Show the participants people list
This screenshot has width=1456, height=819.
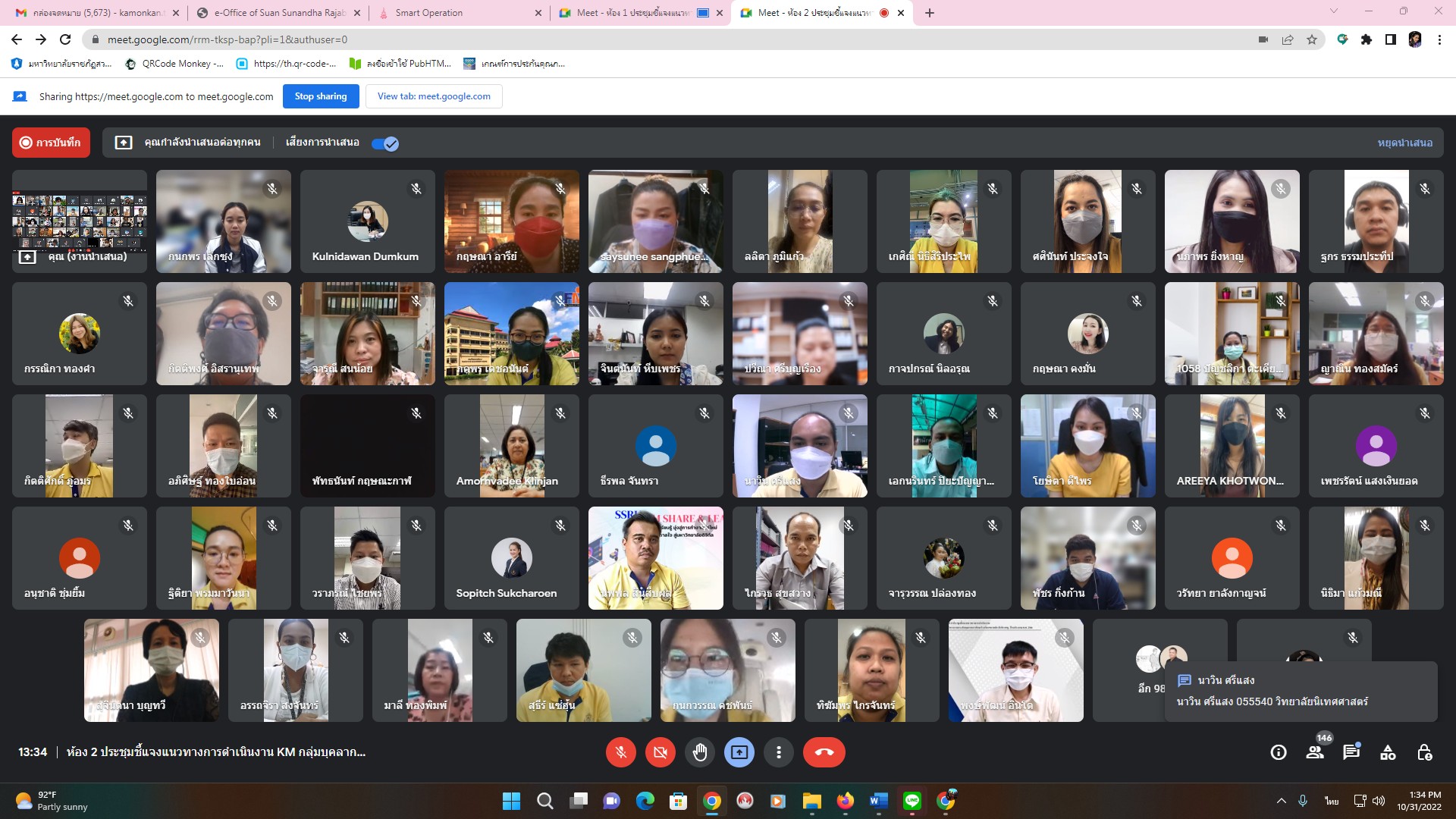[x=1314, y=752]
